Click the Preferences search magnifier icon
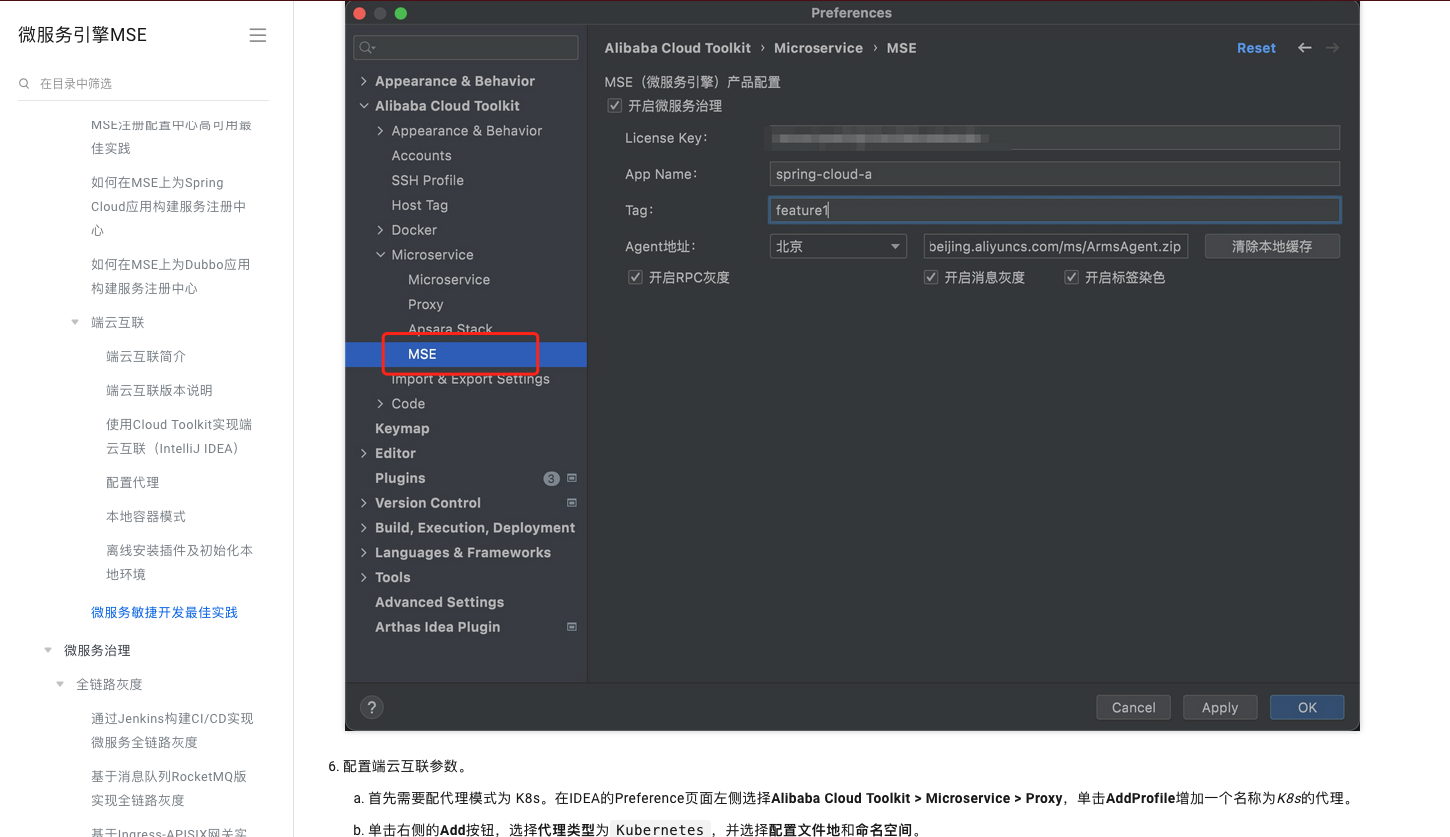Image resolution: width=1450 pixels, height=837 pixels. point(366,48)
